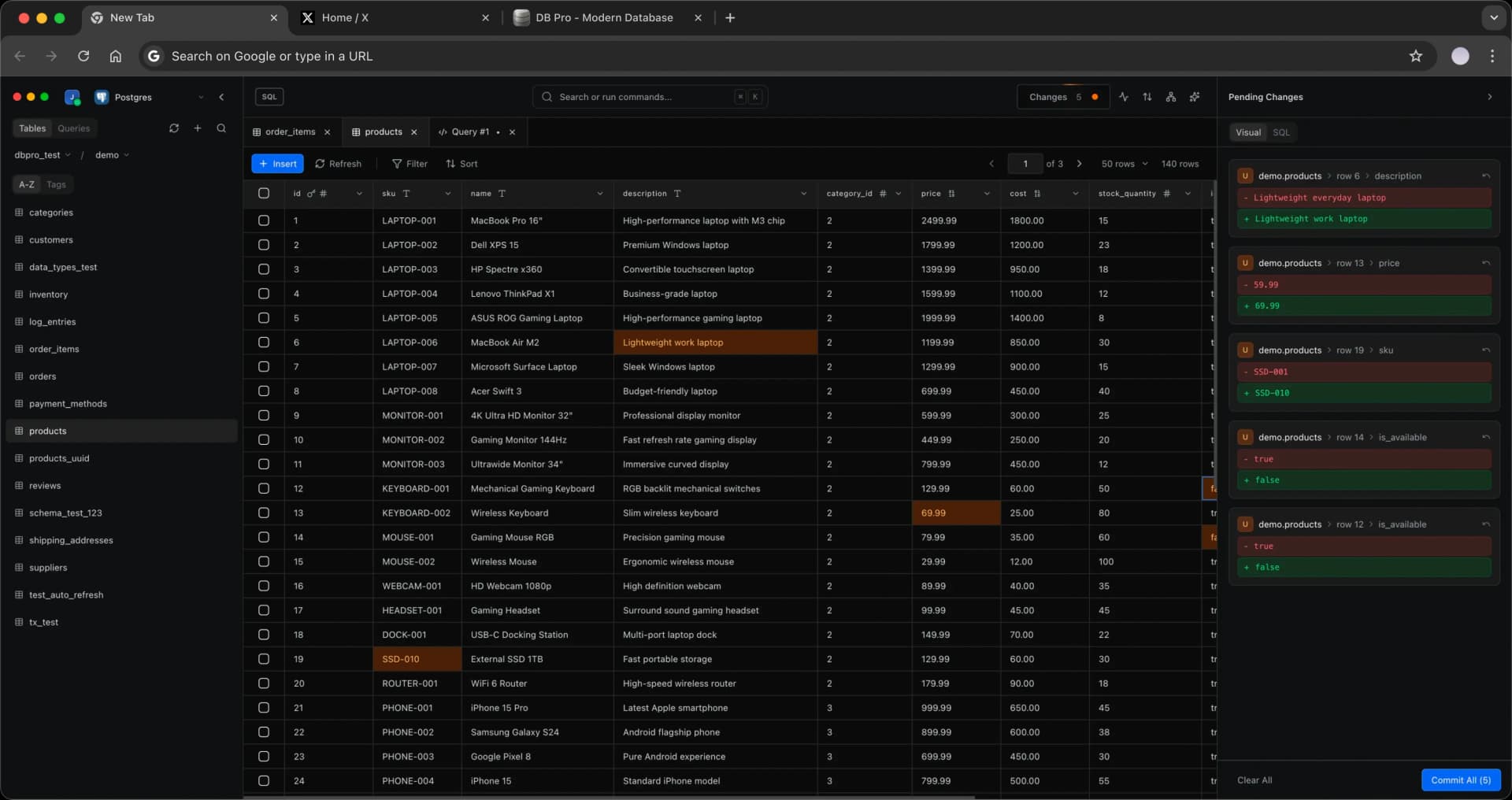Click the Postgres elephant connection icon
The height and width of the screenshot is (800, 1512).
click(102, 97)
